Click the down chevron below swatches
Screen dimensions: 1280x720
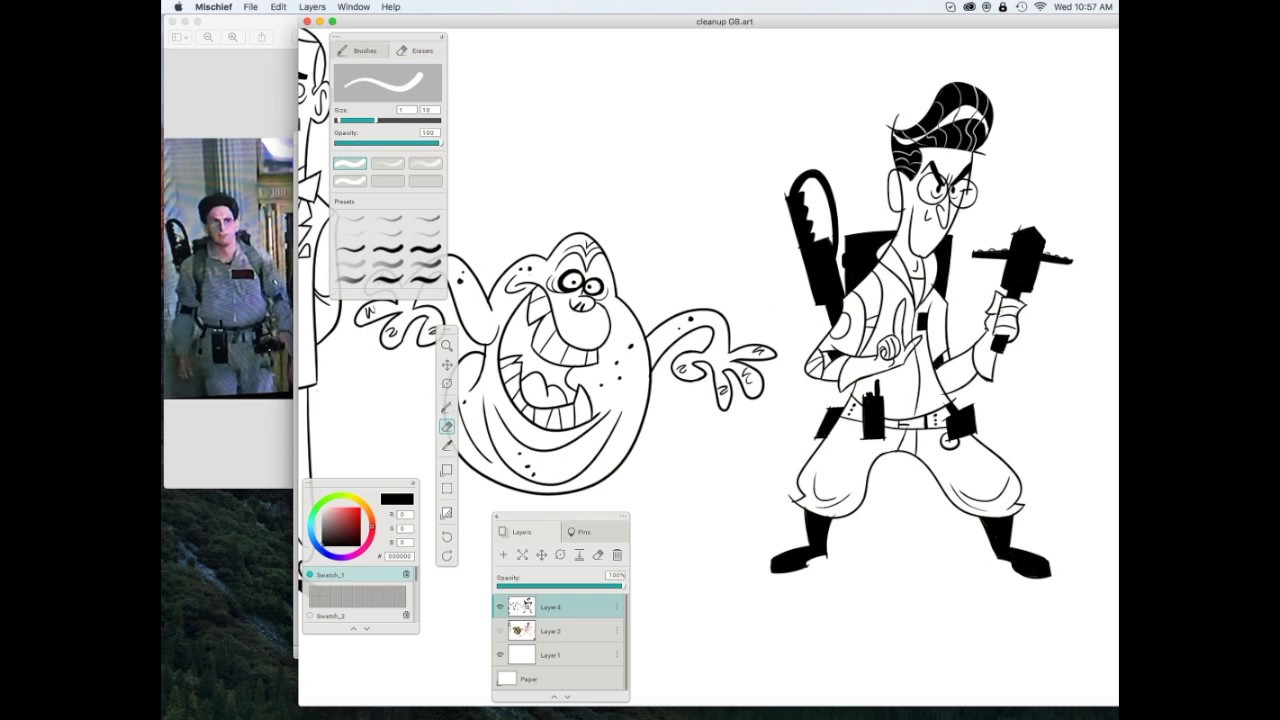[366, 628]
